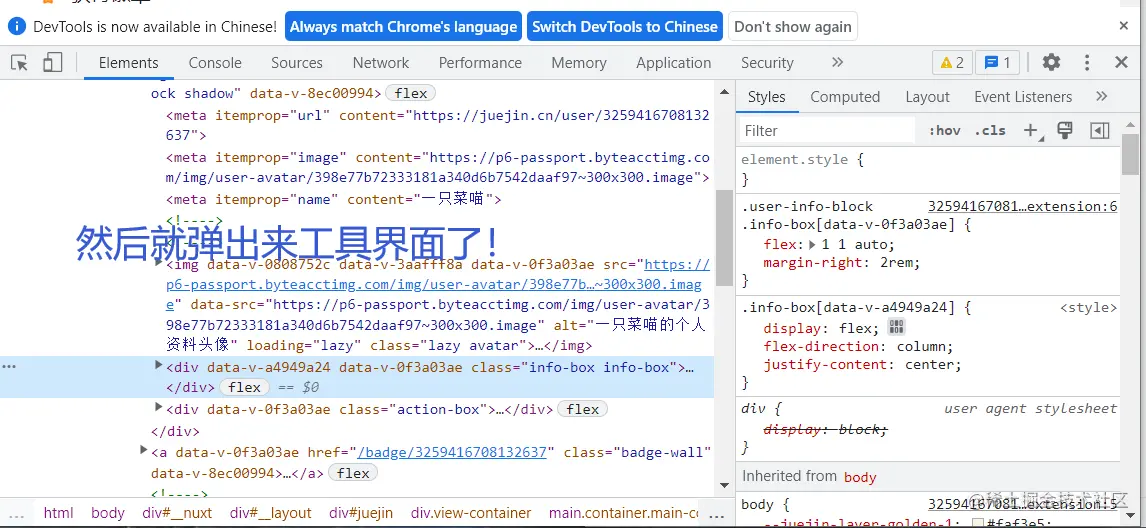Open the DevTools settings gear
This screenshot has width=1146, height=528.
pos(1051,63)
